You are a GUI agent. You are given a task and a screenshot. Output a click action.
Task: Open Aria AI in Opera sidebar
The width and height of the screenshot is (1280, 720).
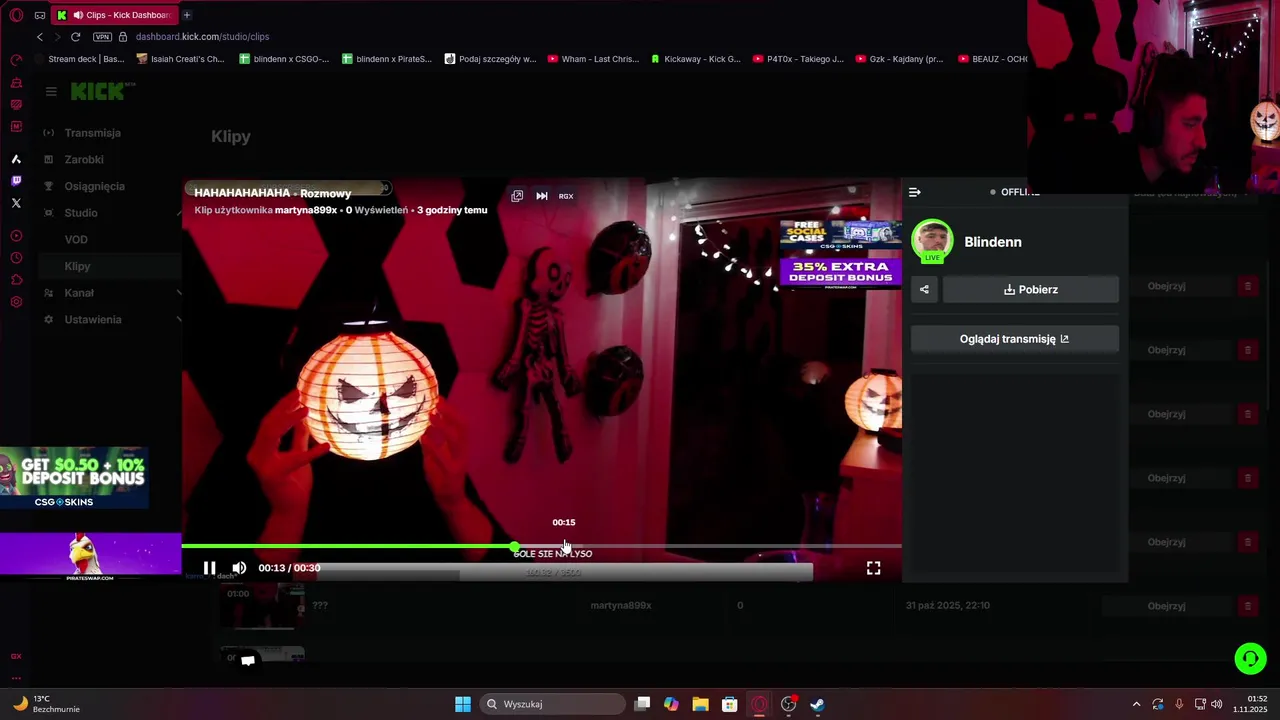tap(16, 159)
